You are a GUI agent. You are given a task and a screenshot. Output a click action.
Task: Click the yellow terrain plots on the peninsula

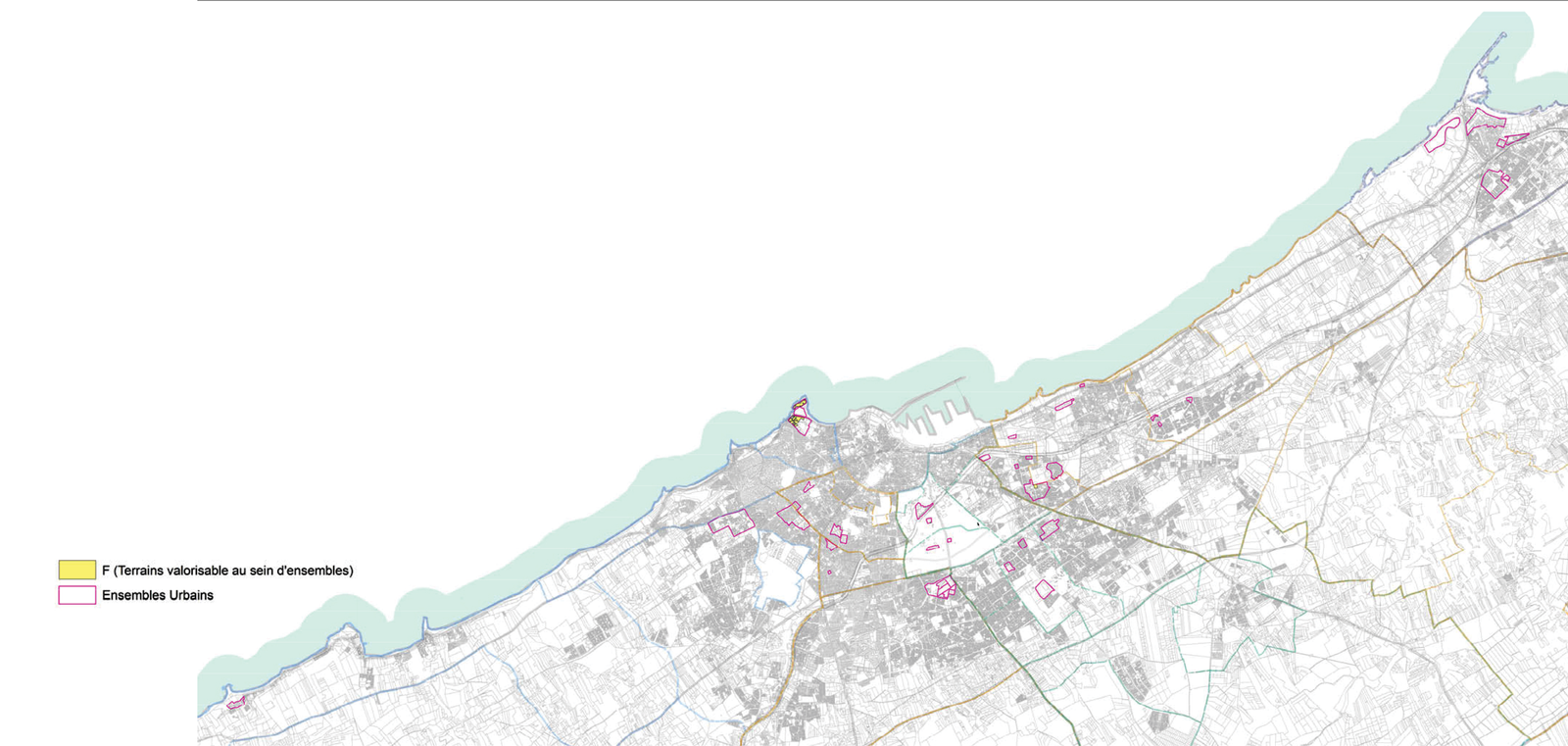click(x=798, y=412)
